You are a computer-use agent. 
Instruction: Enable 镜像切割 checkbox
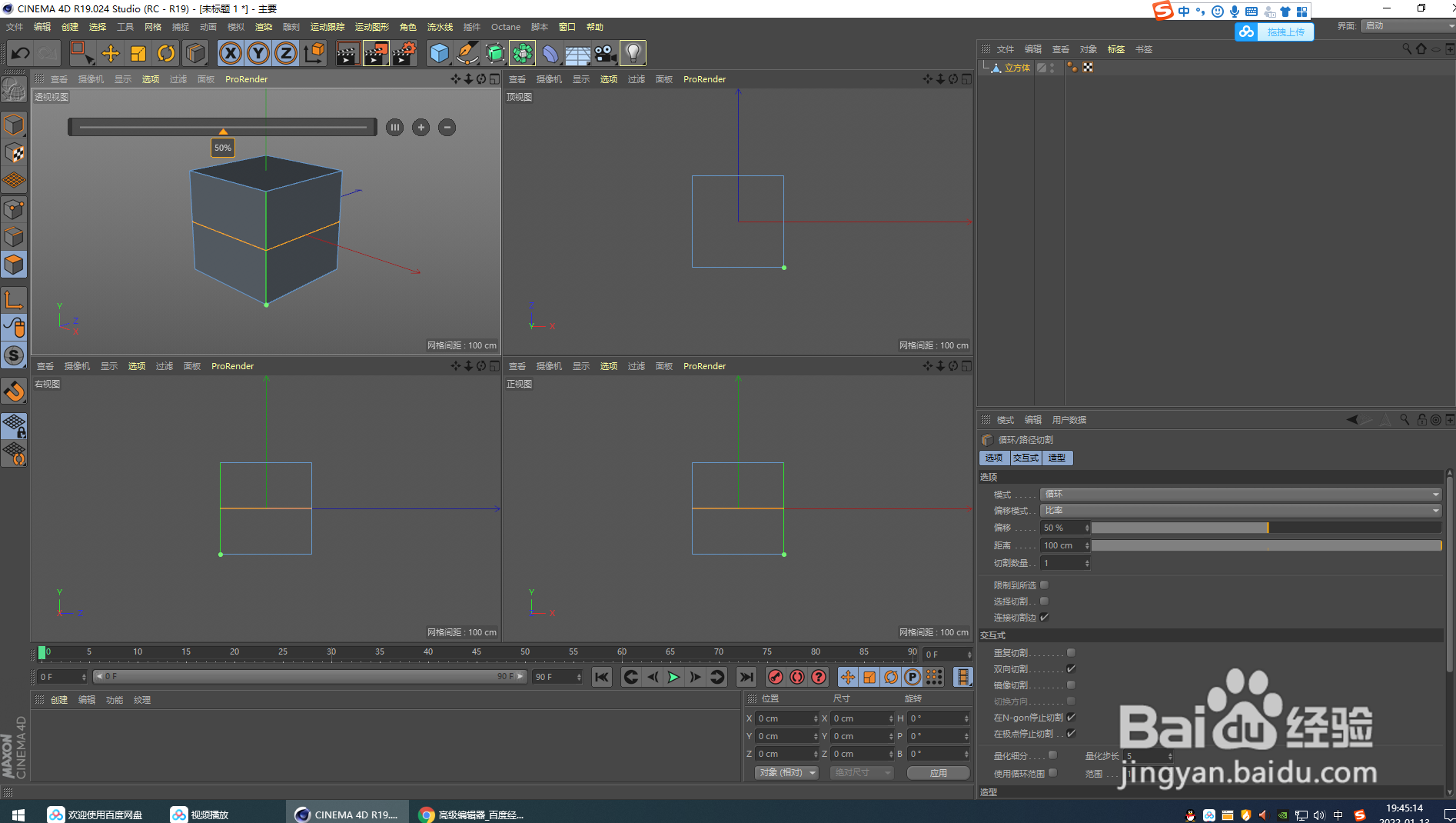coord(1071,685)
